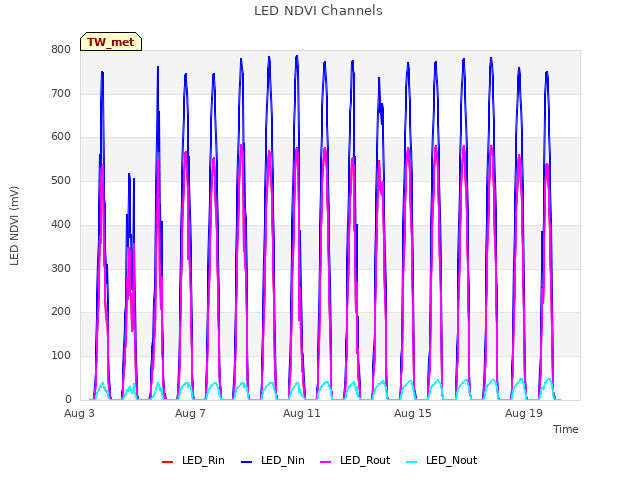
Task: Click the 400 y-axis tick label
Action: (x=61, y=224)
